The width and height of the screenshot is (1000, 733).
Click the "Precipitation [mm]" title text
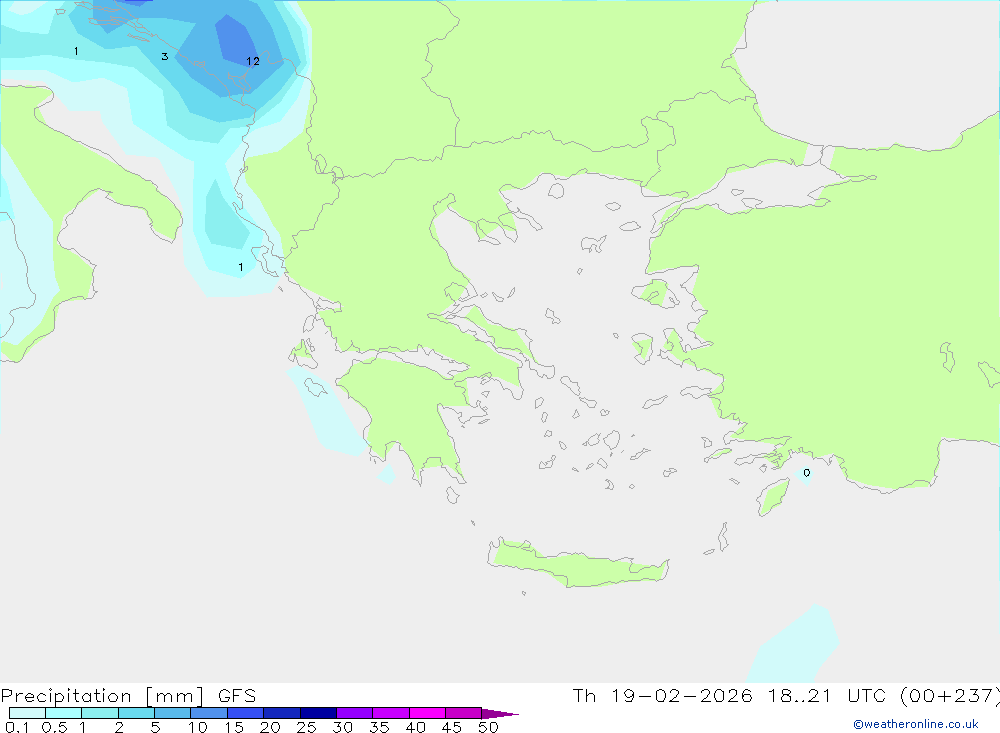103,696
